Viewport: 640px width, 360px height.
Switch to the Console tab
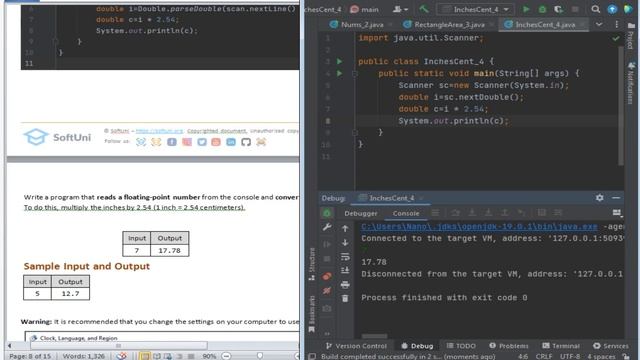point(406,213)
